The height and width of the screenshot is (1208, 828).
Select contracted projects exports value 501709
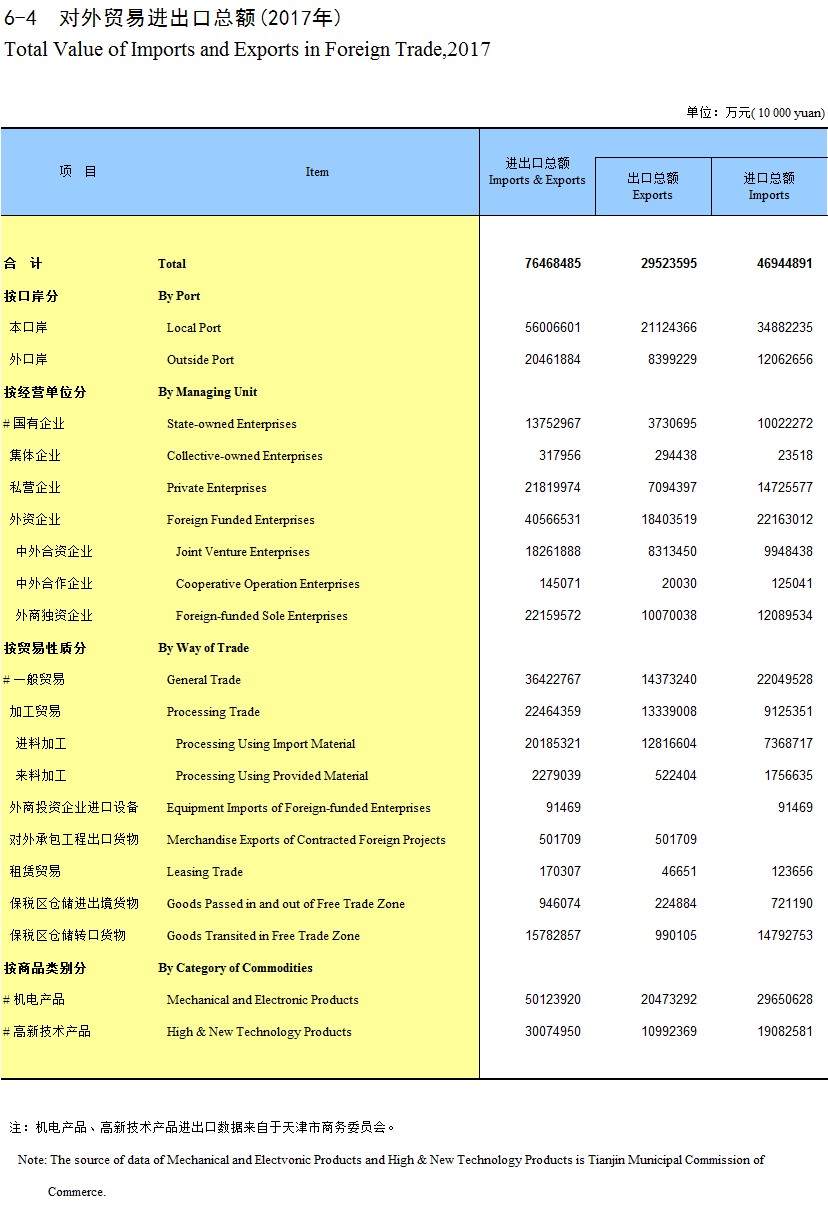[675, 840]
